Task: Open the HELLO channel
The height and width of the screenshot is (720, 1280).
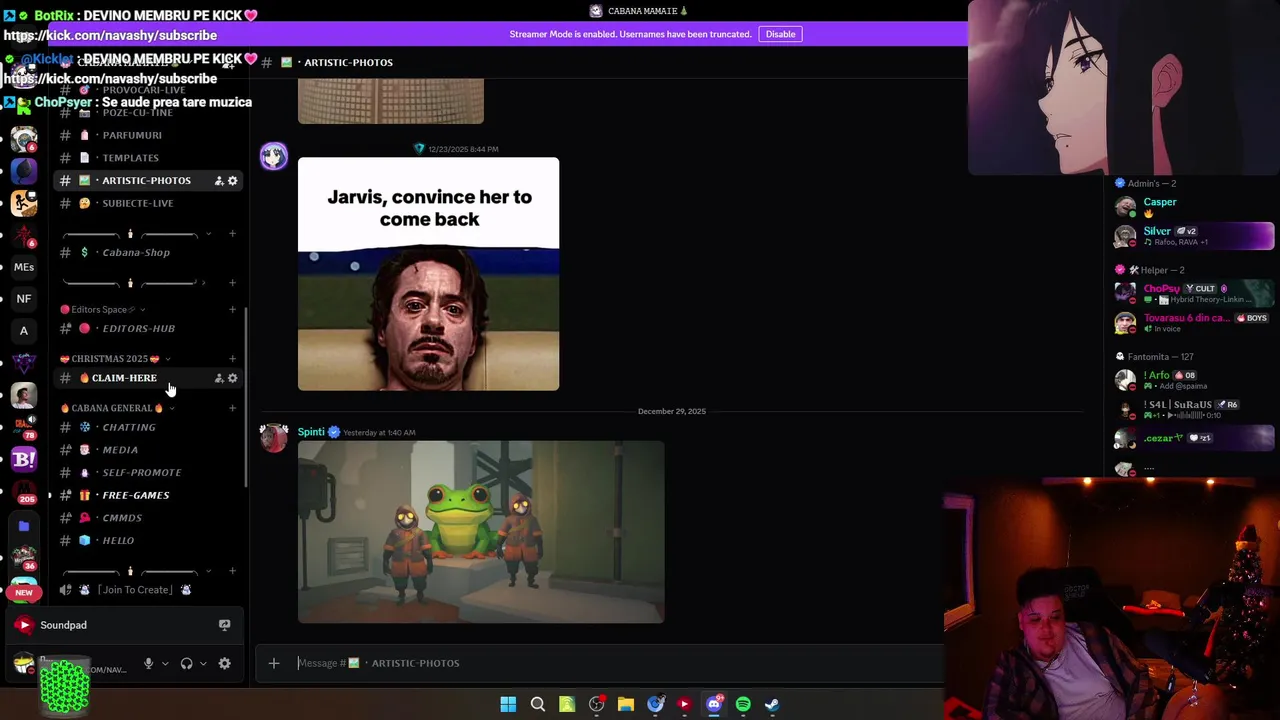Action: [x=147, y=541]
